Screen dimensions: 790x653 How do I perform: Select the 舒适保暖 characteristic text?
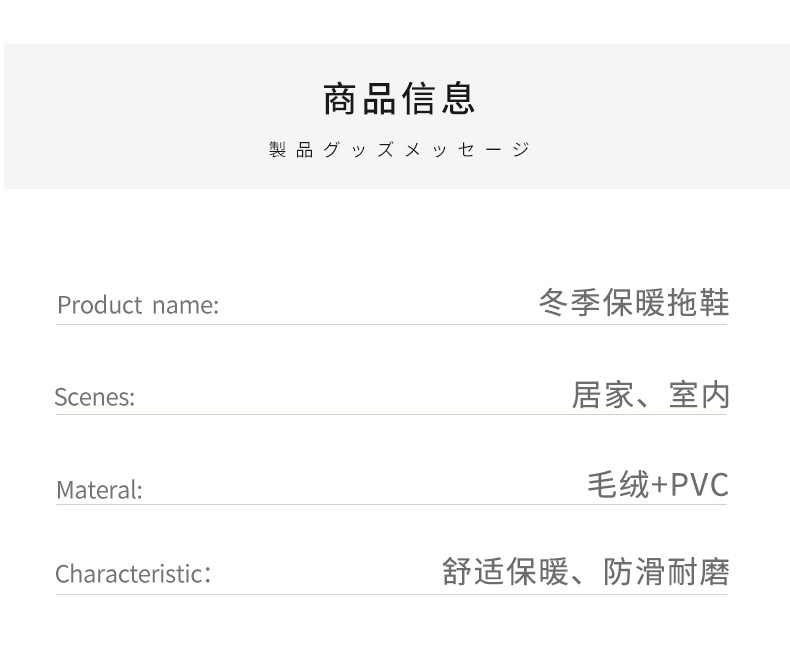505,571
